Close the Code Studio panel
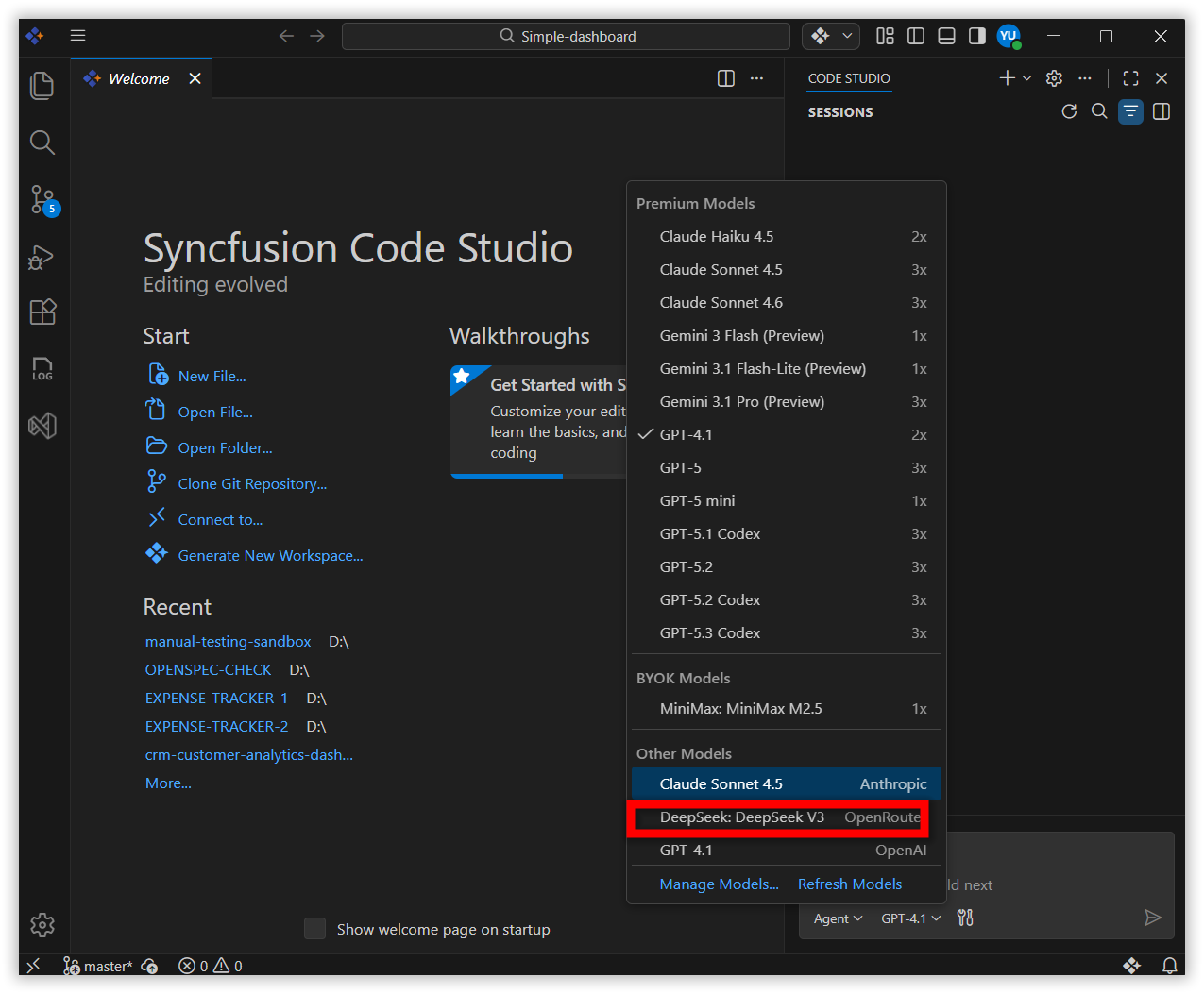The image size is (1204, 994). tap(1162, 78)
